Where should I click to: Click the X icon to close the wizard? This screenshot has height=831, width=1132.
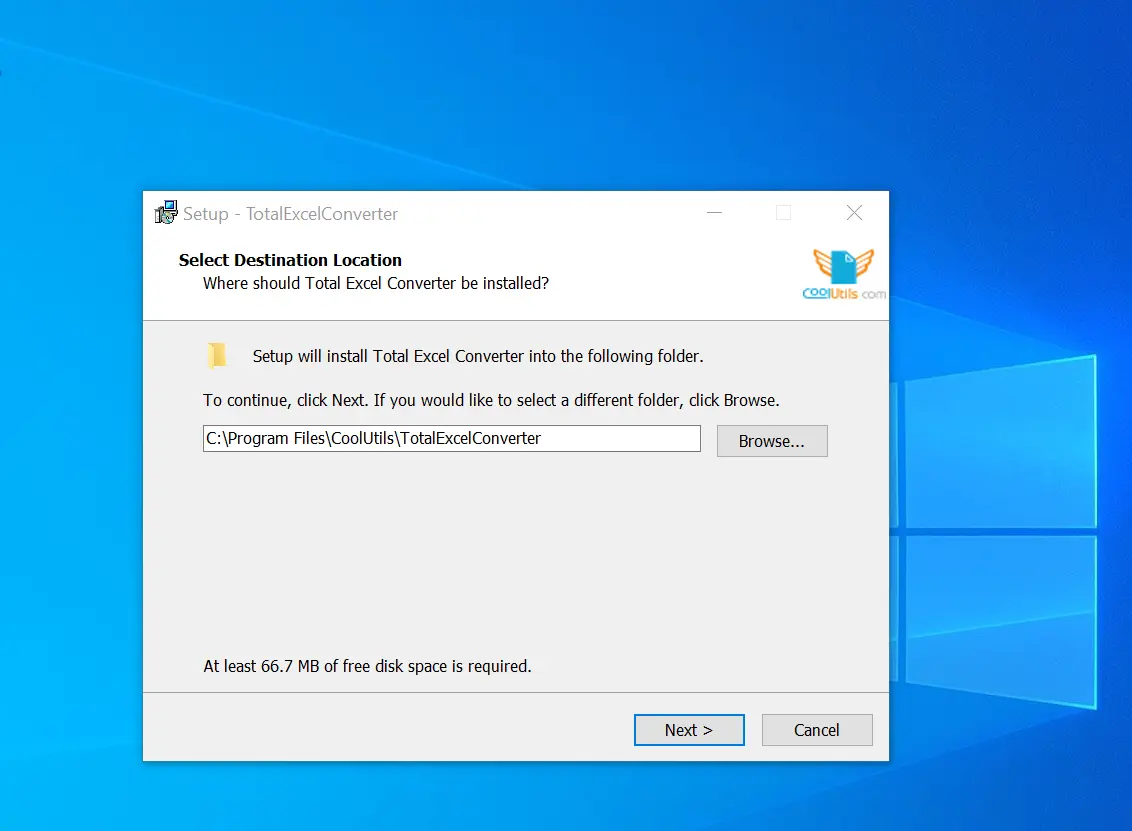pos(854,213)
